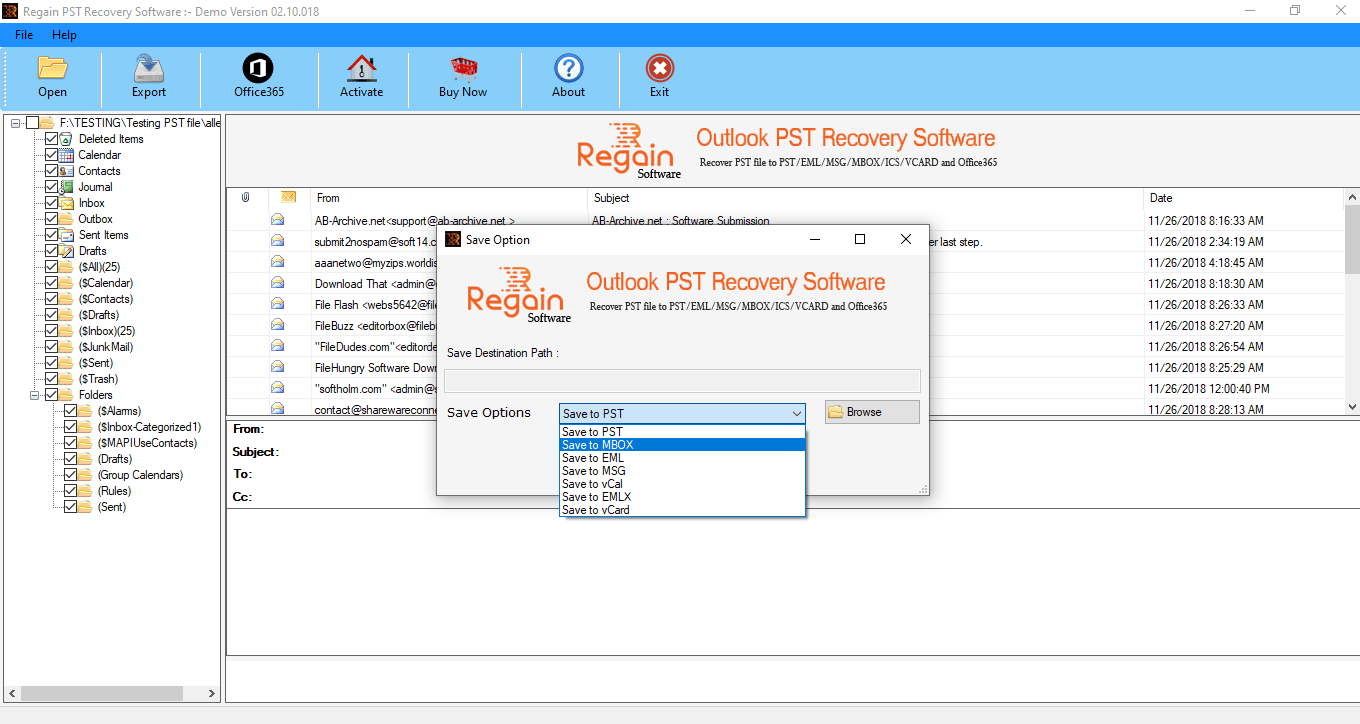Sort by the Subject column header
Screen dimensions: 1360x724
pyautogui.click(x=866, y=198)
